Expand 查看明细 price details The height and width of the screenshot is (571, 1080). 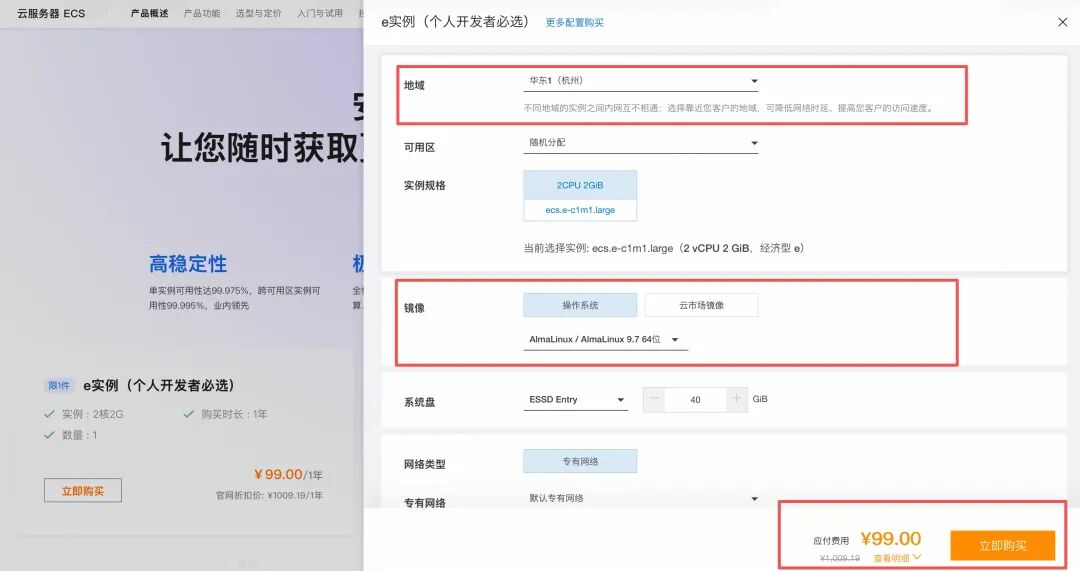click(x=897, y=558)
